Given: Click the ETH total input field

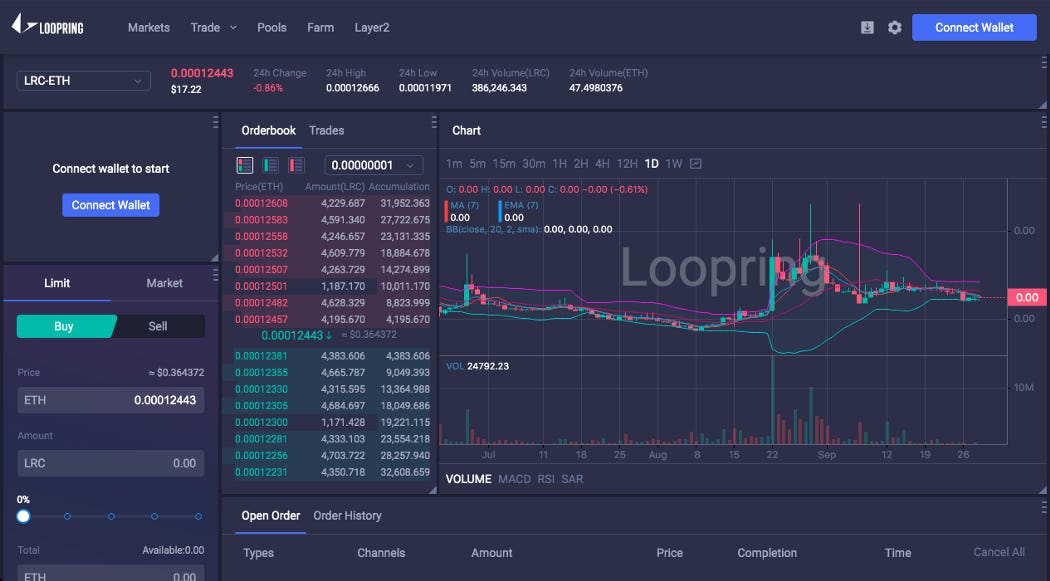Looking at the screenshot, I should click(110, 574).
